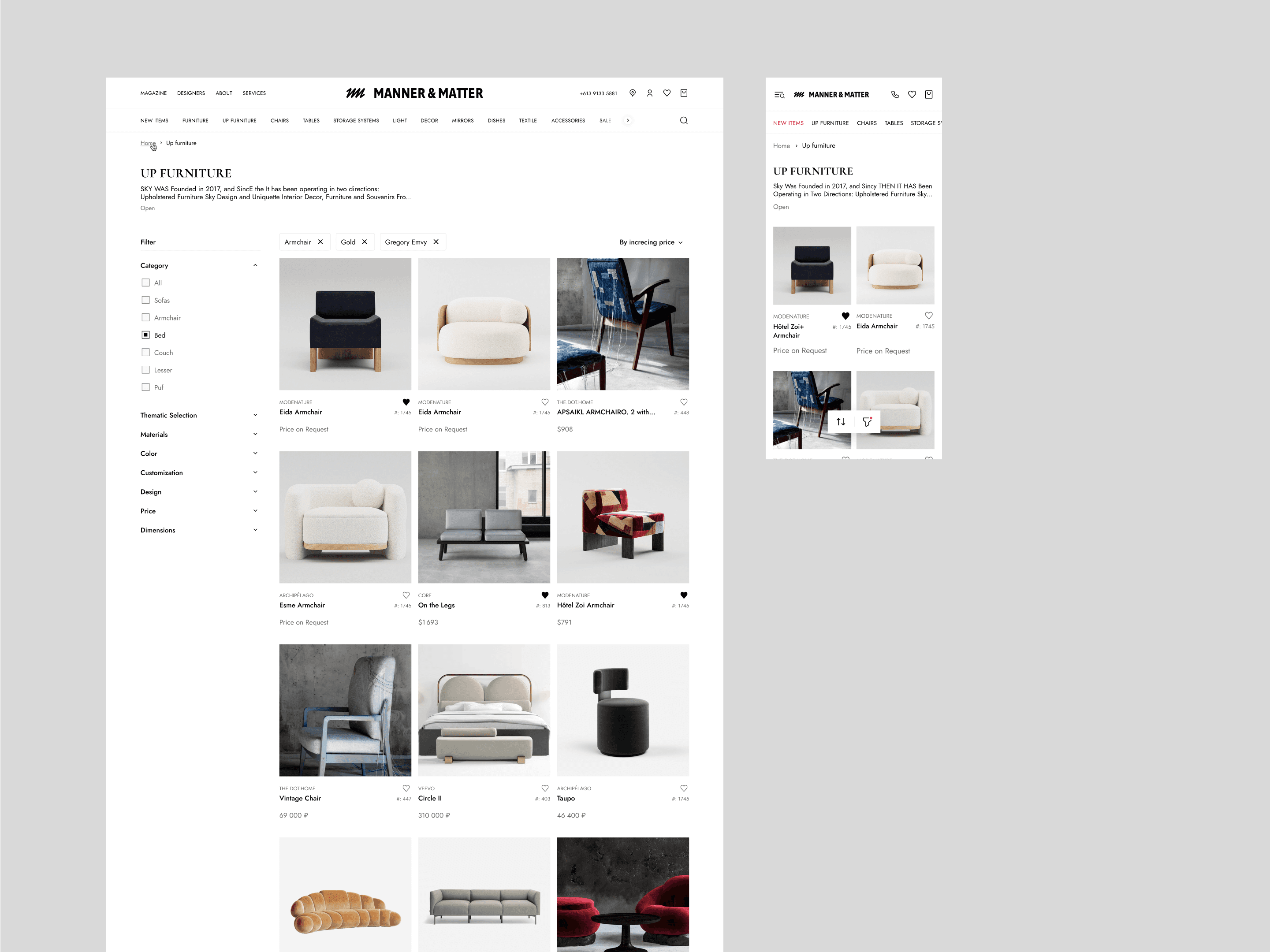
Task: Open the STORAGE SYSTEMS menu item
Action: coord(355,121)
